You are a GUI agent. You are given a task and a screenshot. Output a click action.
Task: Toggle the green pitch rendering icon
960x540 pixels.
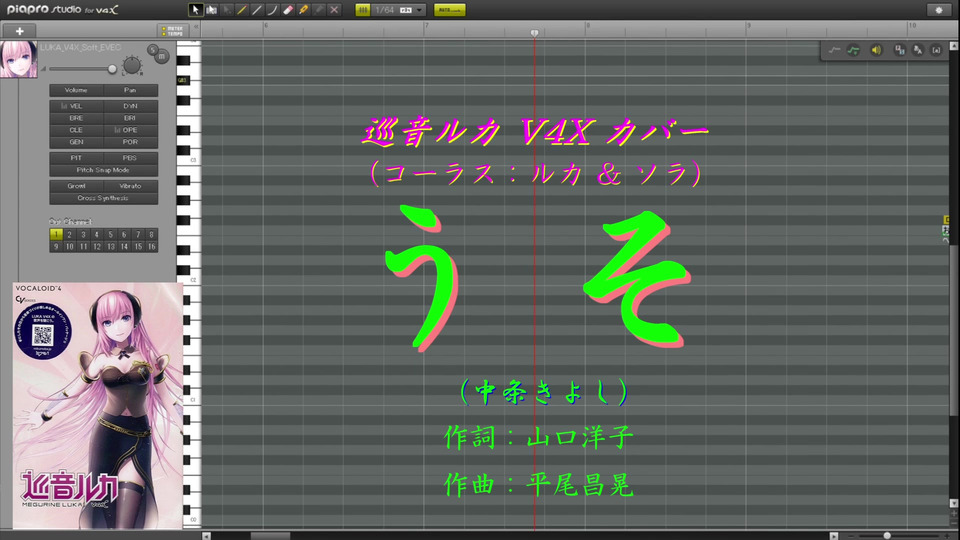pos(853,50)
